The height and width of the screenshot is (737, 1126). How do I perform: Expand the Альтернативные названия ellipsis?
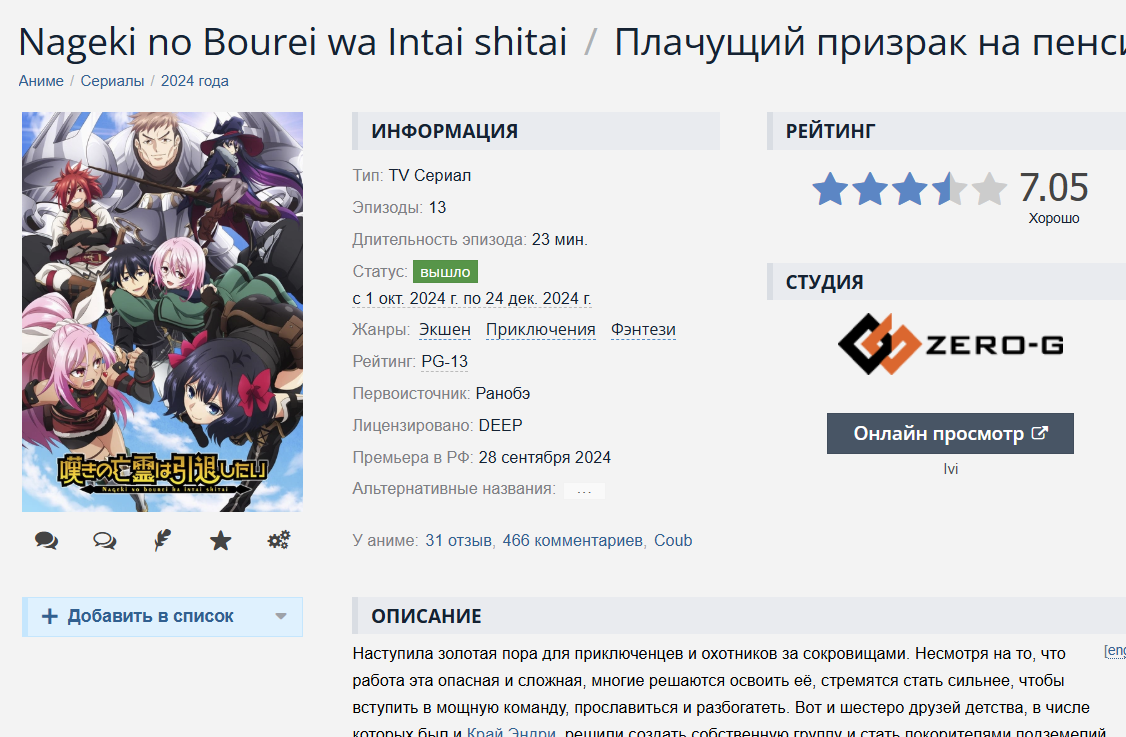pyautogui.click(x=584, y=491)
